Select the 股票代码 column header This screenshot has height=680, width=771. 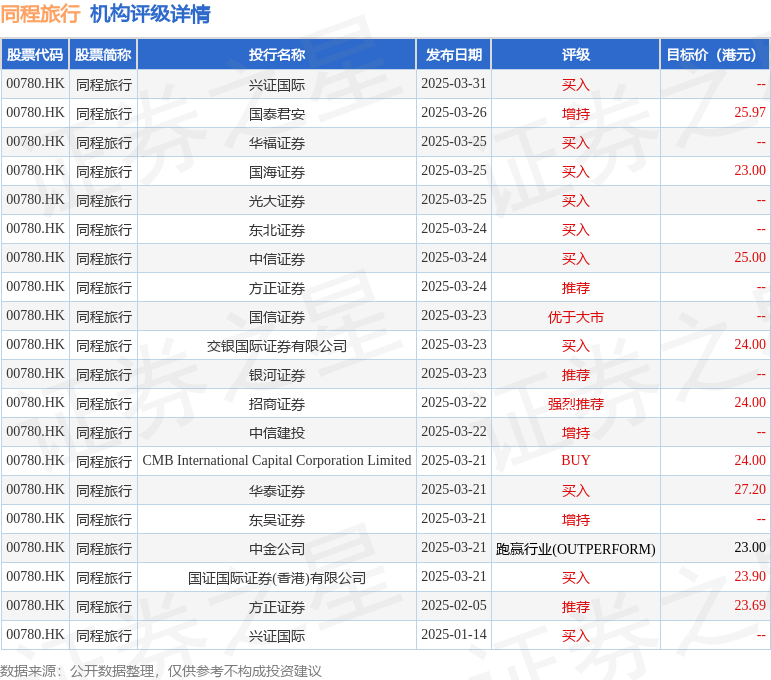point(35,55)
